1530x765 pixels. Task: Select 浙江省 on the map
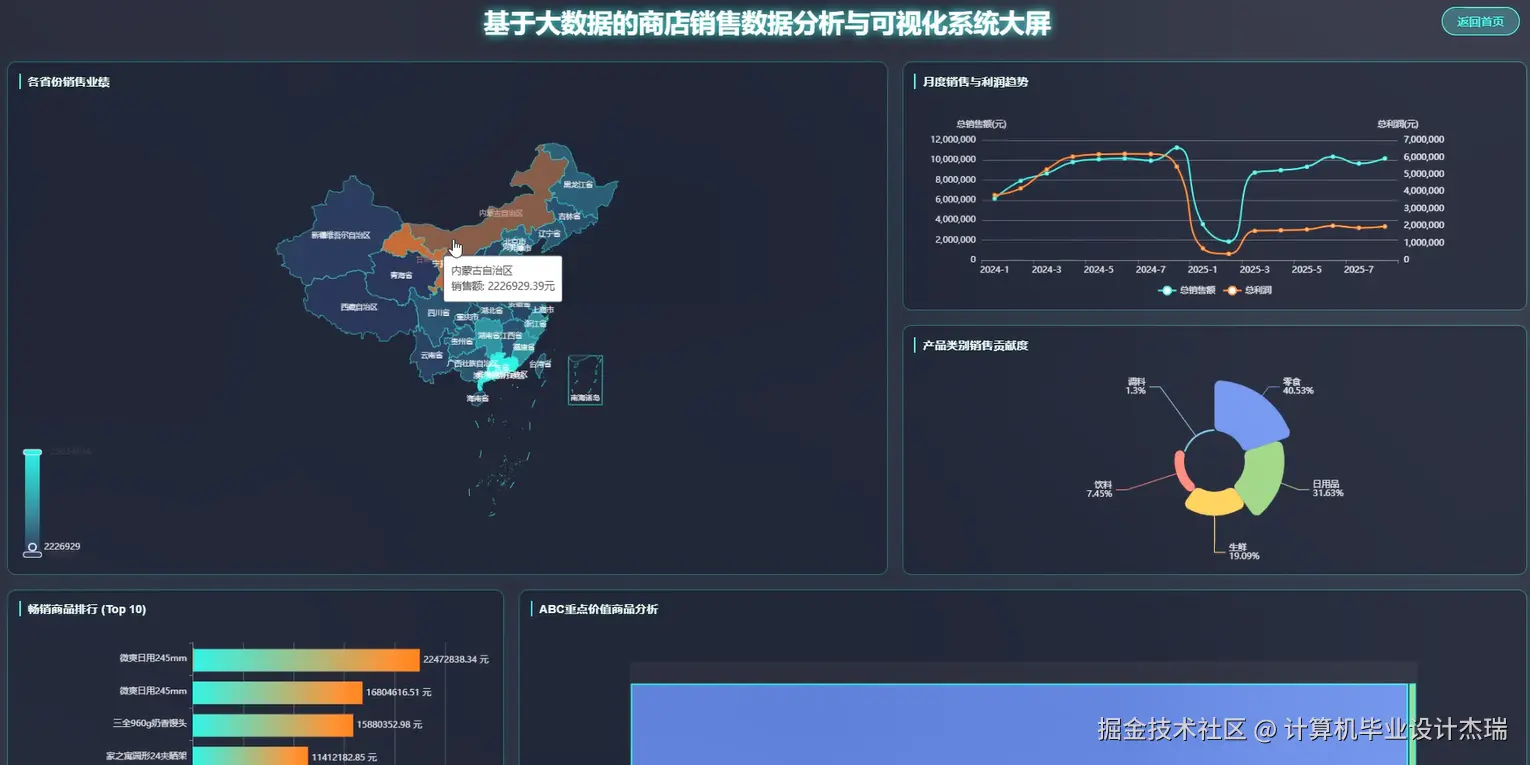[536, 324]
